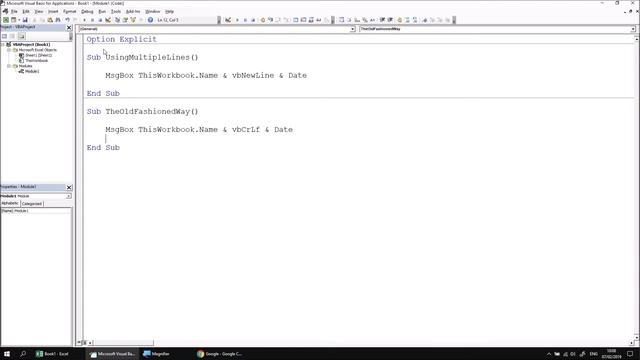640x360 pixels.
Task: Select Module1 in project tree
Action: click(x=32, y=71)
